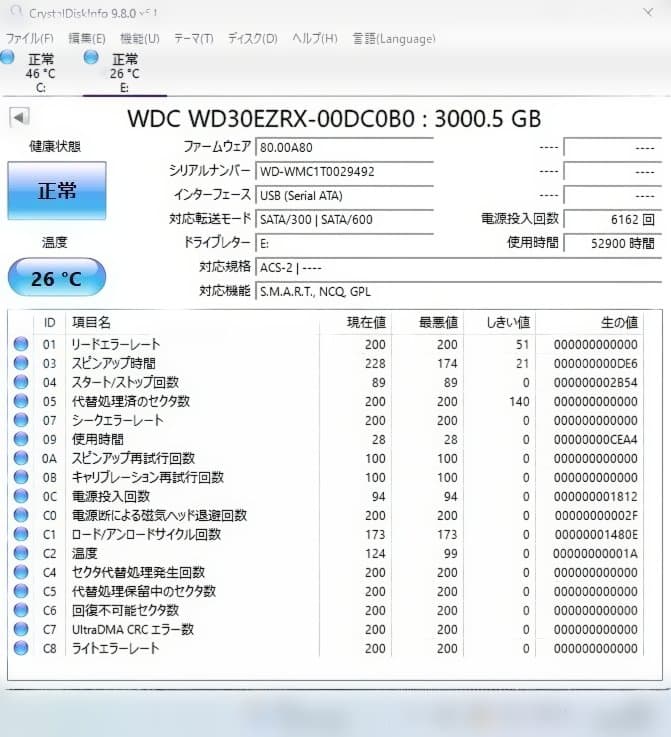Image resolution: width=671 pixels, height=737 pixels.
Task: Select current value 124 in 温度 row
Action: pyautogui.click(x=375, y=553)
